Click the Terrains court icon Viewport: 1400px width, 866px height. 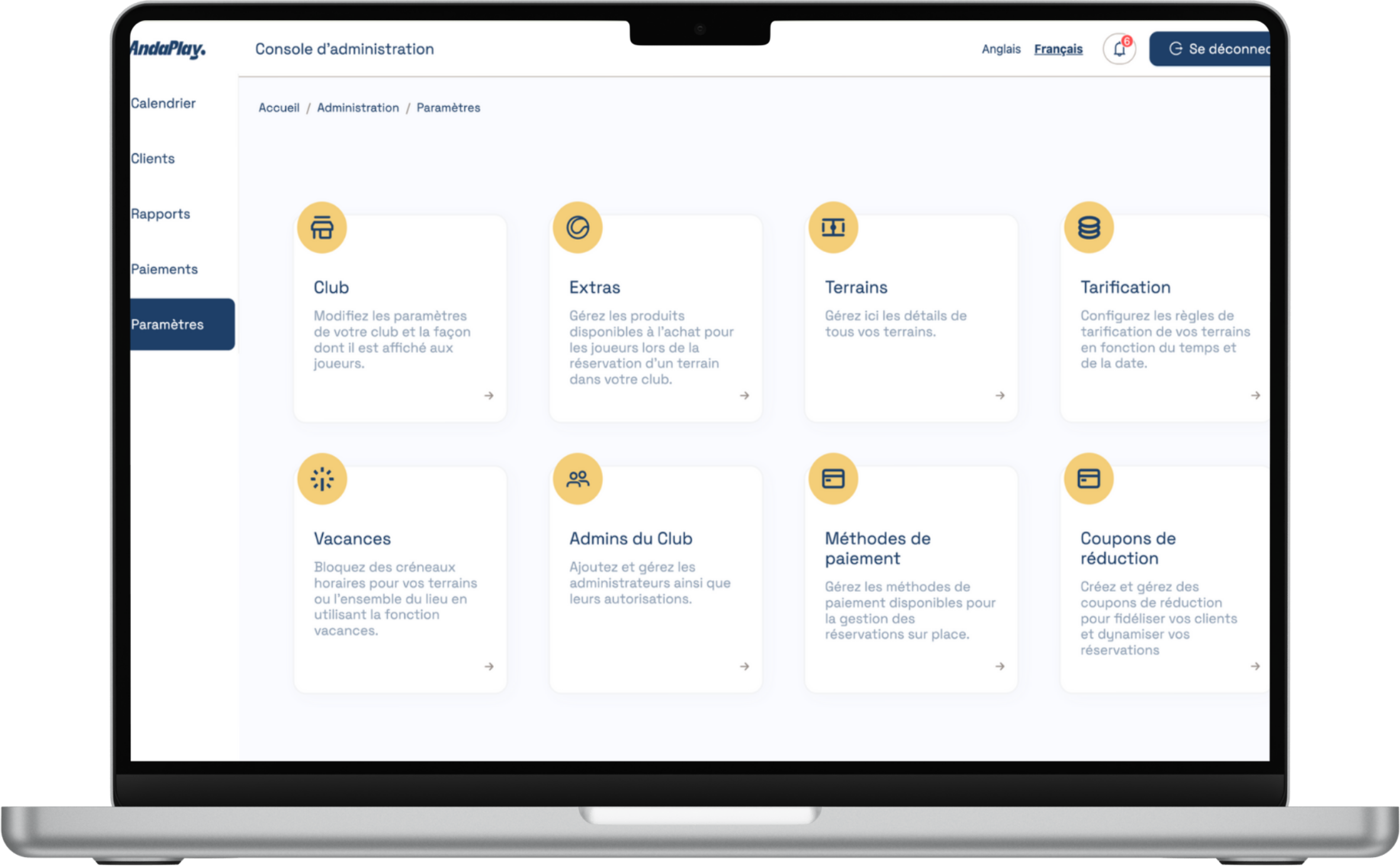click(833, 227)
